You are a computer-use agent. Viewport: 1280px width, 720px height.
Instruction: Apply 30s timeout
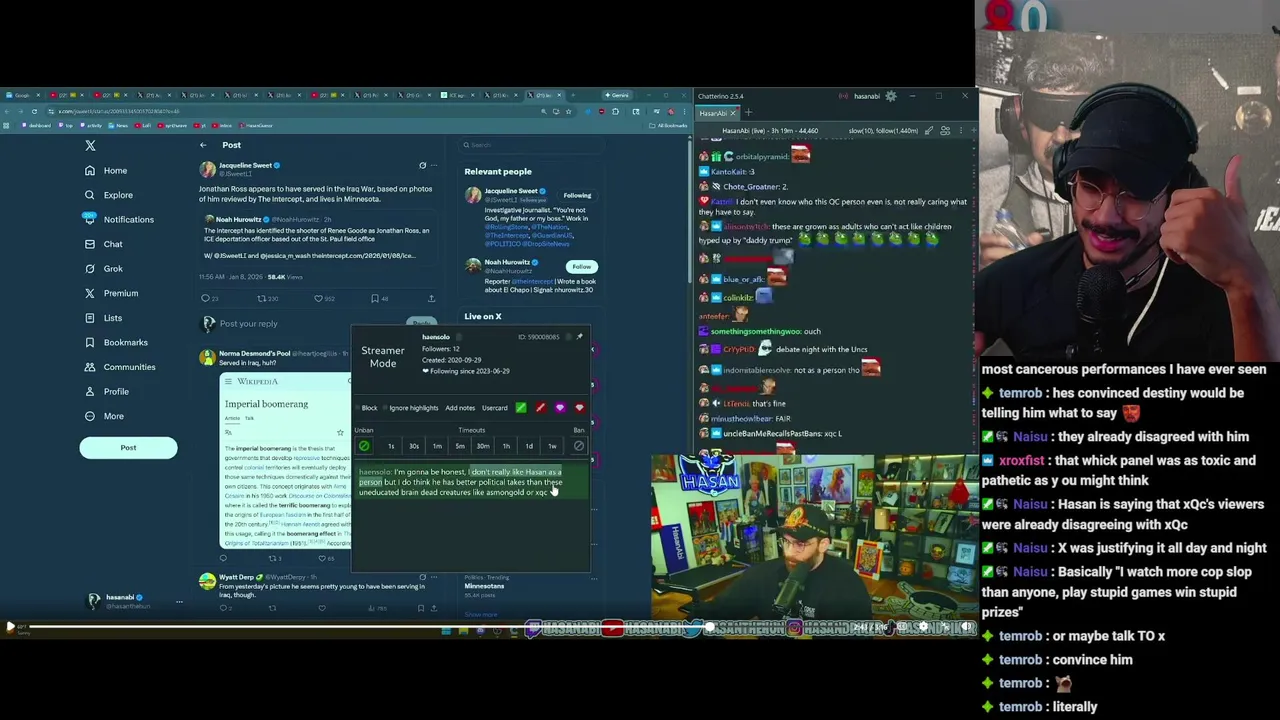414,446
